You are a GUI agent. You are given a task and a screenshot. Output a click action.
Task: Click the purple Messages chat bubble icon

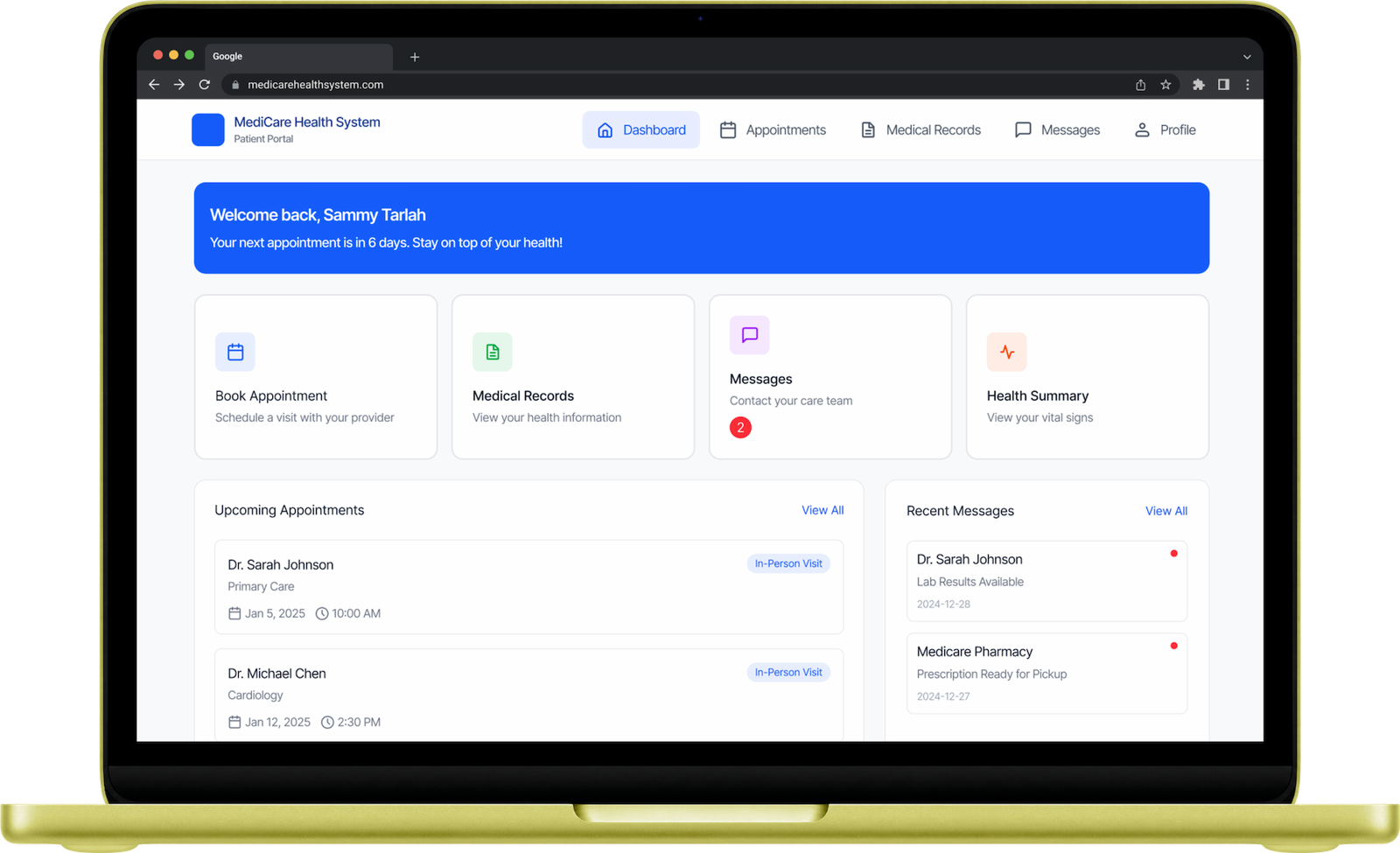click(750, 335)
